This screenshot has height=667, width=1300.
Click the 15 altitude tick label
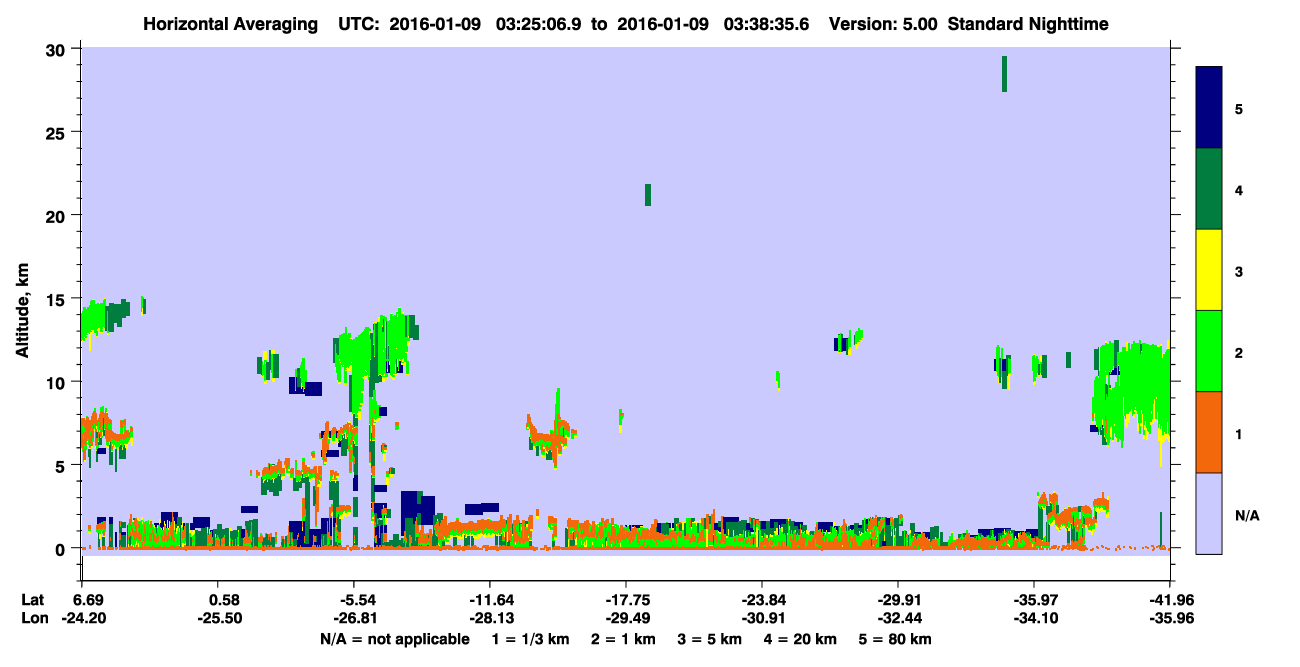pos(58,299)
